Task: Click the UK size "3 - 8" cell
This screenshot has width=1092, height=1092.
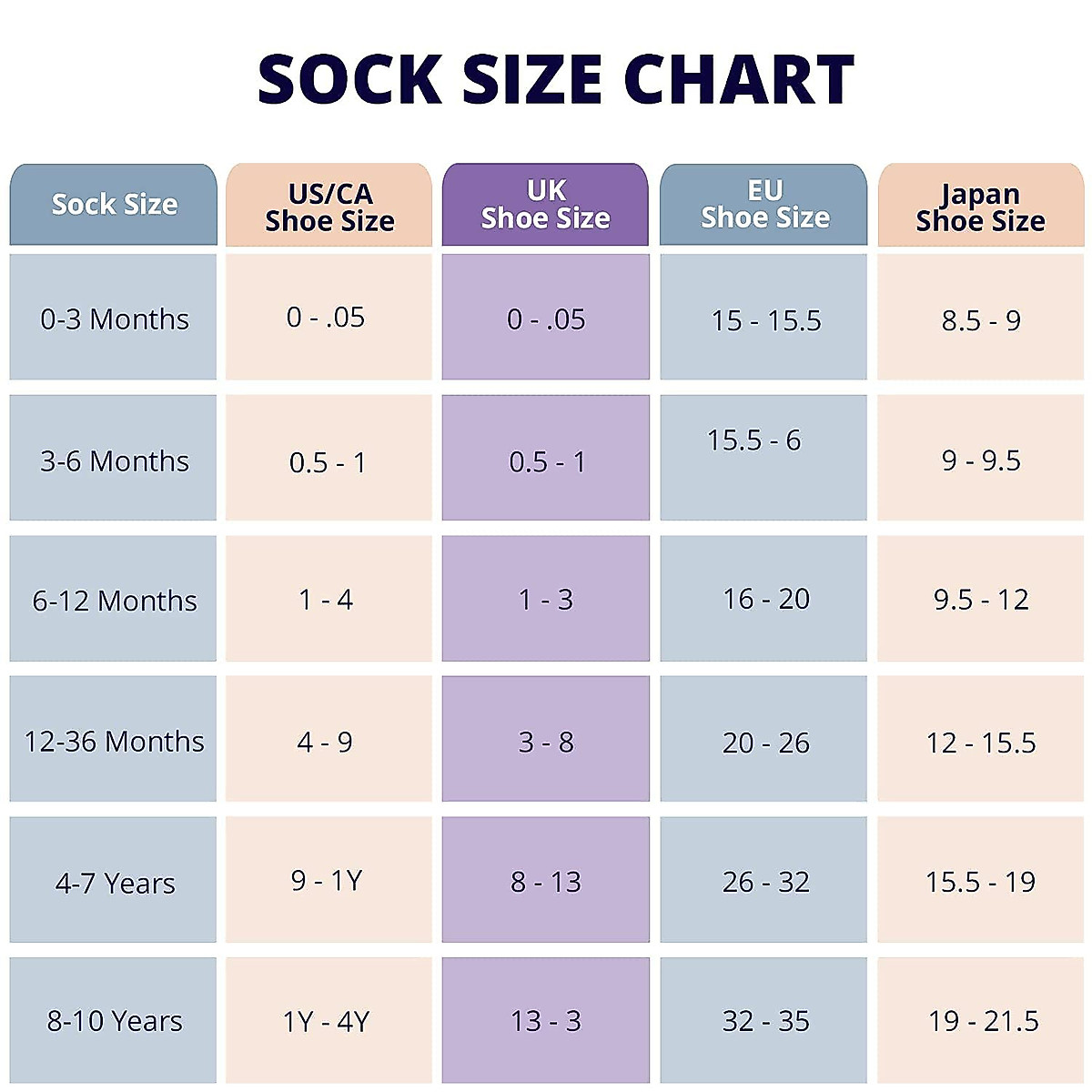Action: point(545,743)
